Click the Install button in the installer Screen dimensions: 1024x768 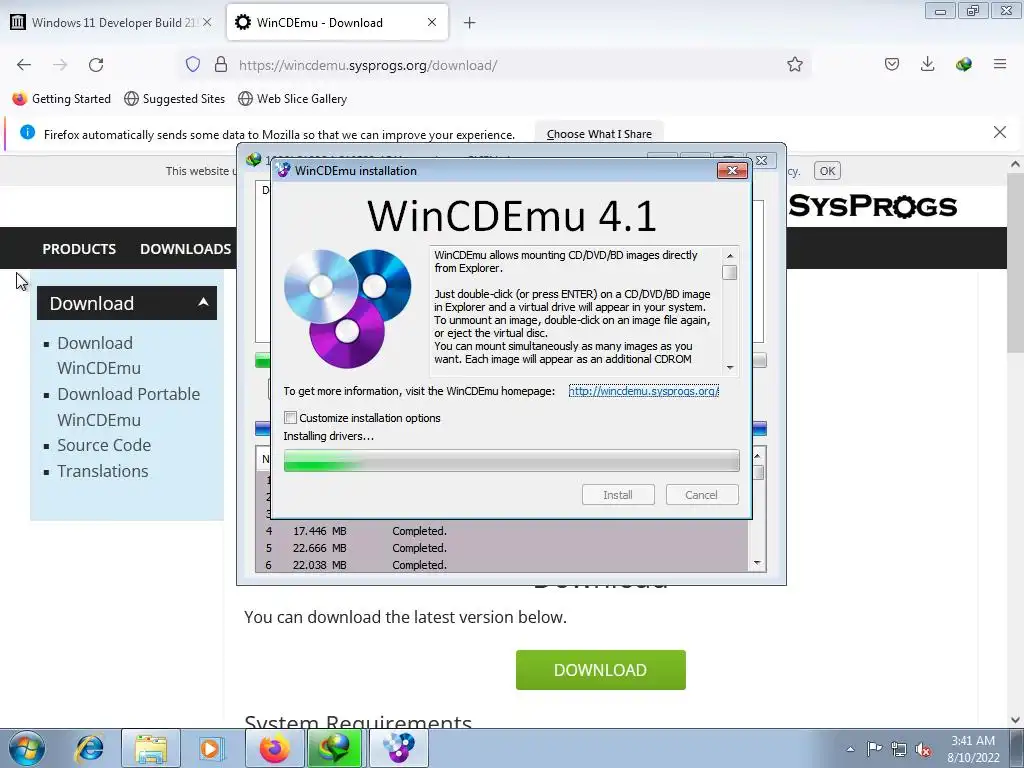618,494
